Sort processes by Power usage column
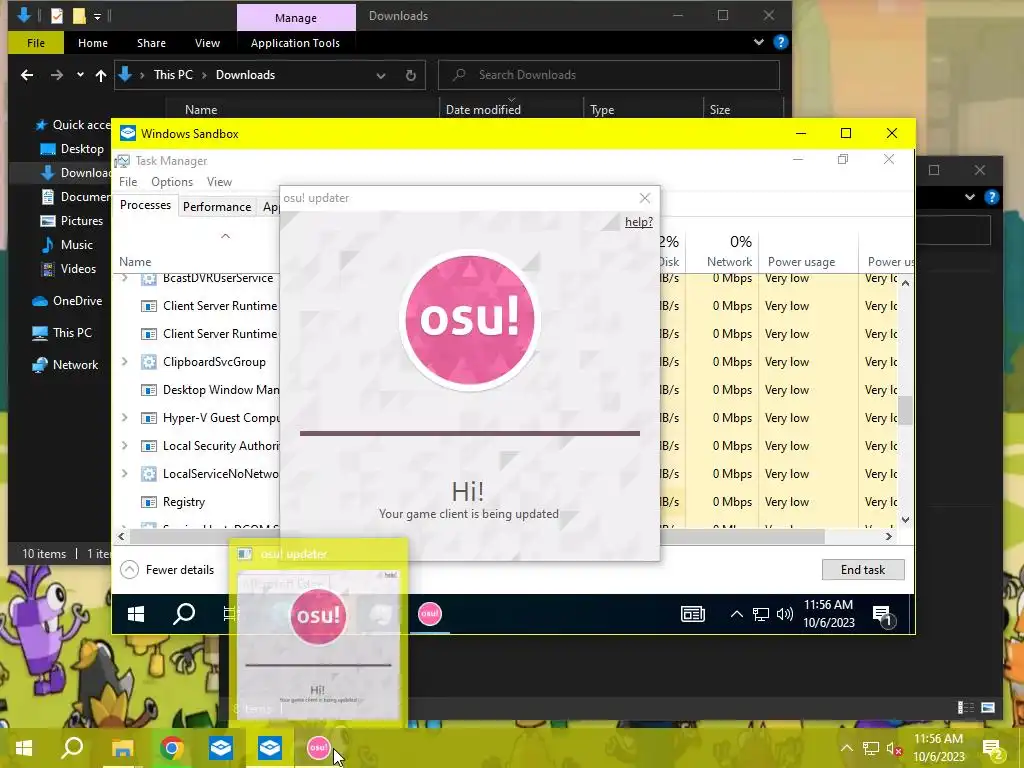 (x=808, y=252)
